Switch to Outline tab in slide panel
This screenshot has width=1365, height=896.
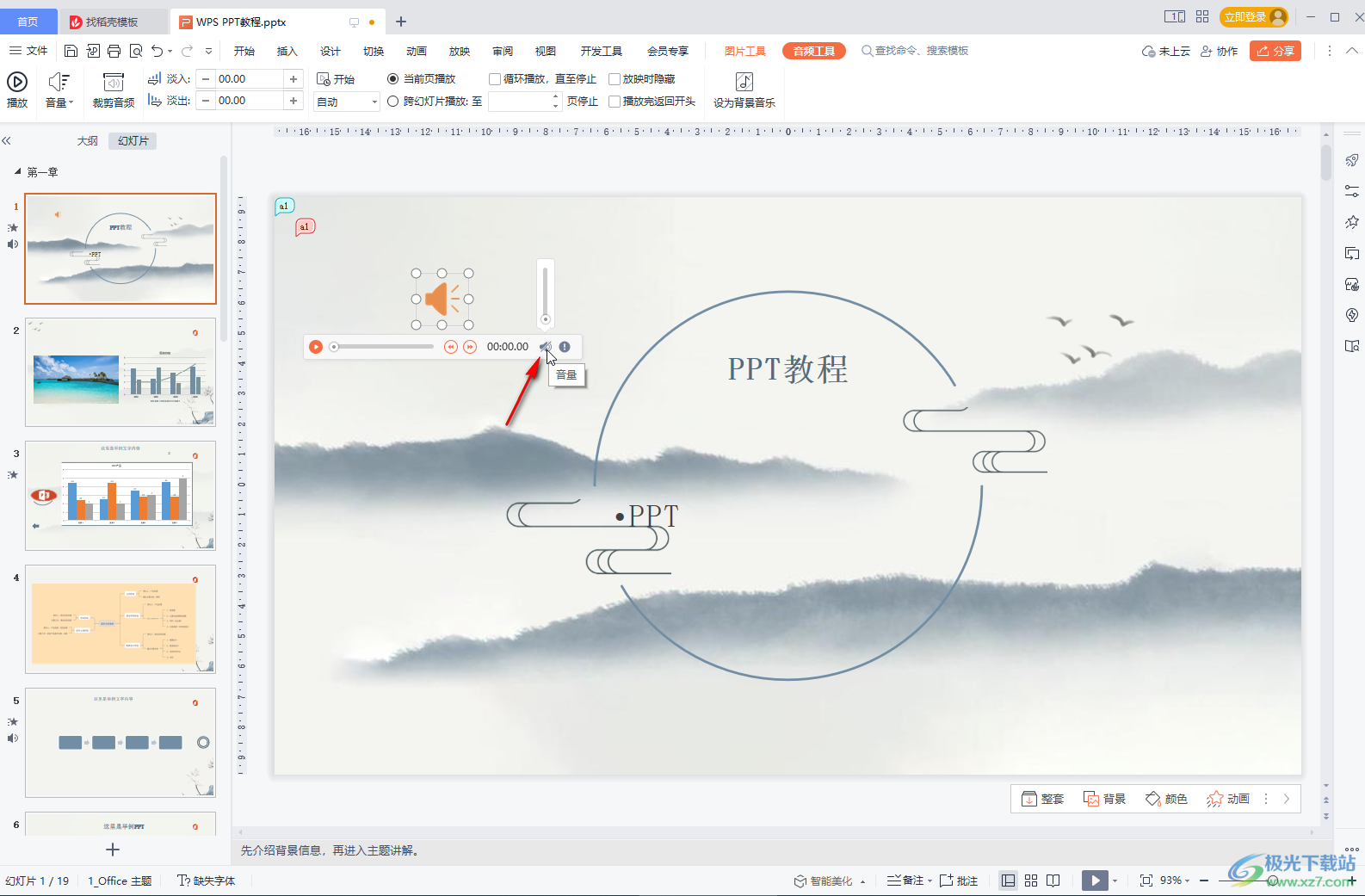pyautogui.click(x=88, y=140)
